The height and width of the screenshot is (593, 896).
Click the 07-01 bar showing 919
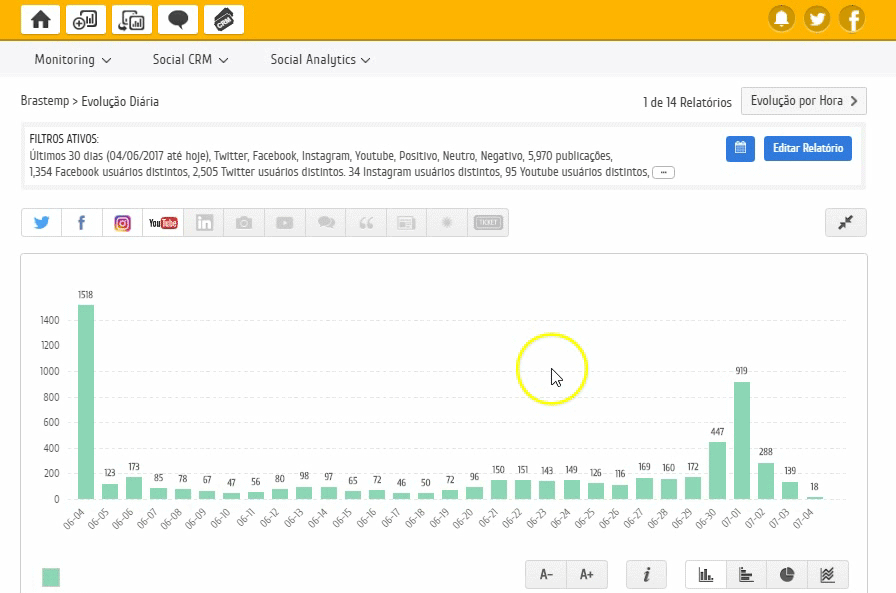pos(741,440)
